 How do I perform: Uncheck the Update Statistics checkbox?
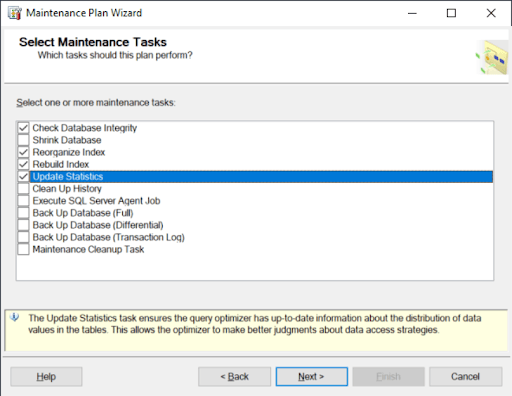pyautogui.click(x=23, y=176)
